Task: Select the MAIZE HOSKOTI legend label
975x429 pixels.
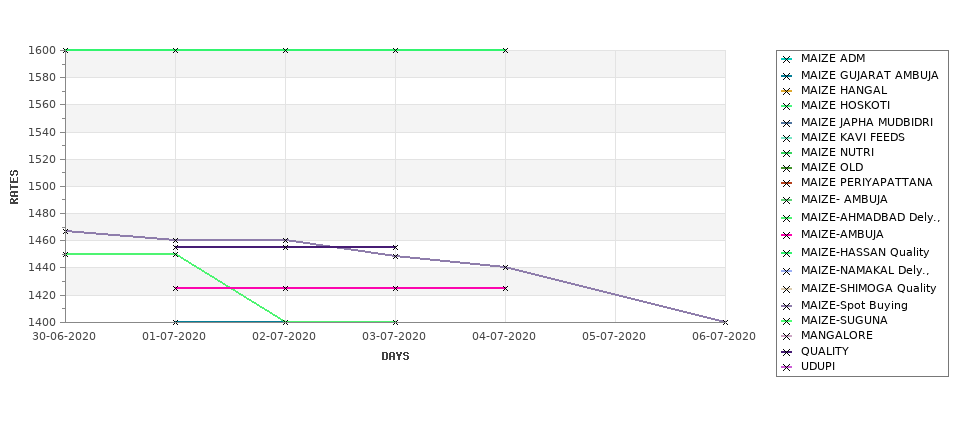Action: (x=845, y=106)
